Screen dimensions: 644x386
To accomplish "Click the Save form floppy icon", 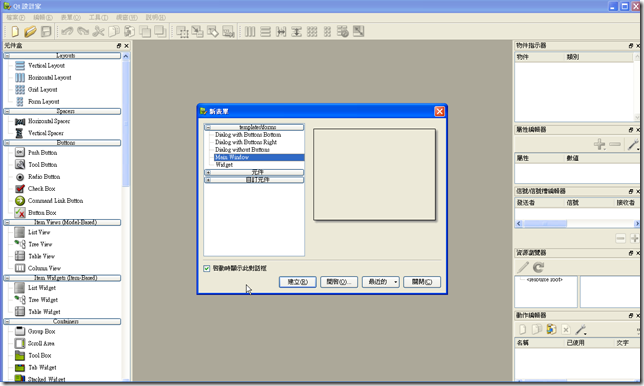I will tap(46, 31).
